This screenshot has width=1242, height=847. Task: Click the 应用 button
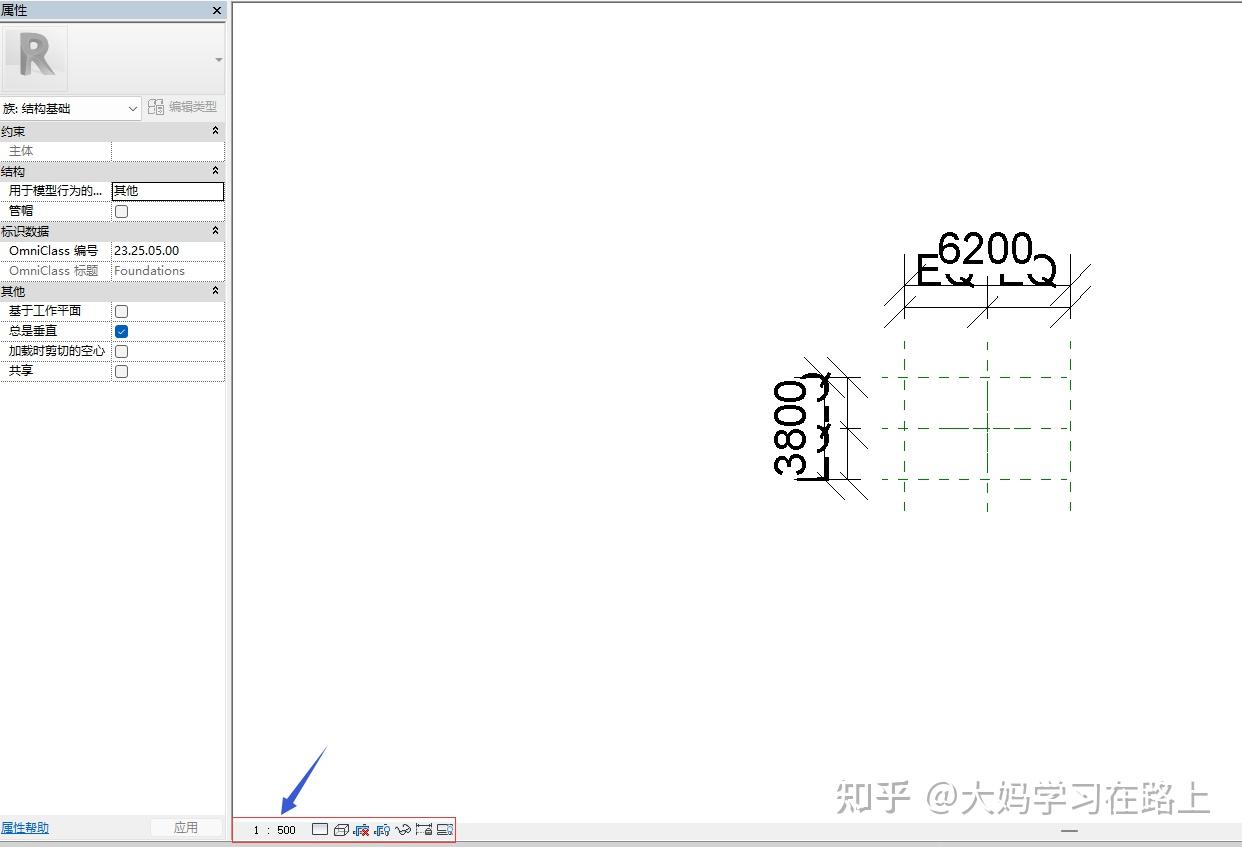[x=186, y=828]
